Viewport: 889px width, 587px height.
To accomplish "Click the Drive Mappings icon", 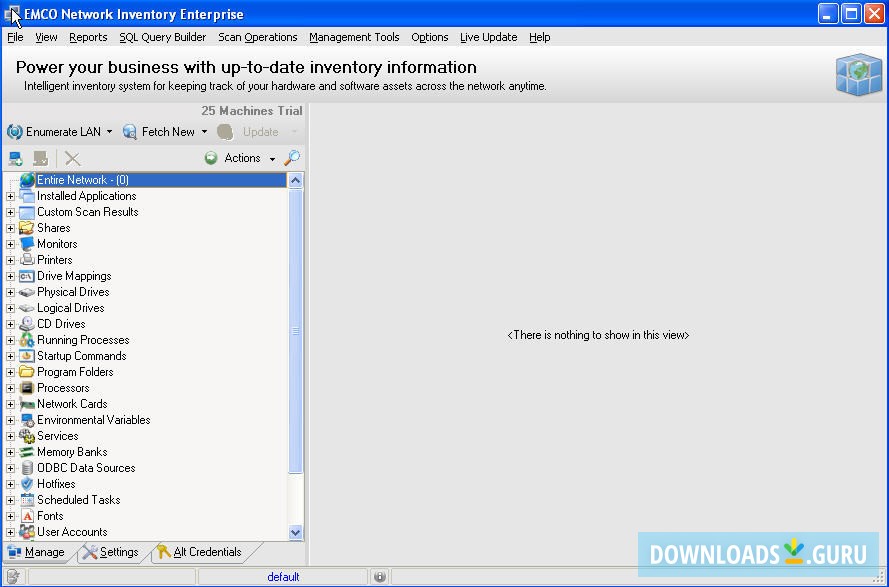I will coord(27,276).
